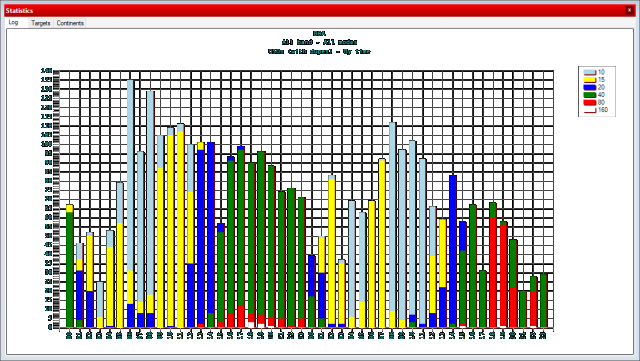Click the chart title at the top
Screen dimensions: 640x361
click(319, 42)
